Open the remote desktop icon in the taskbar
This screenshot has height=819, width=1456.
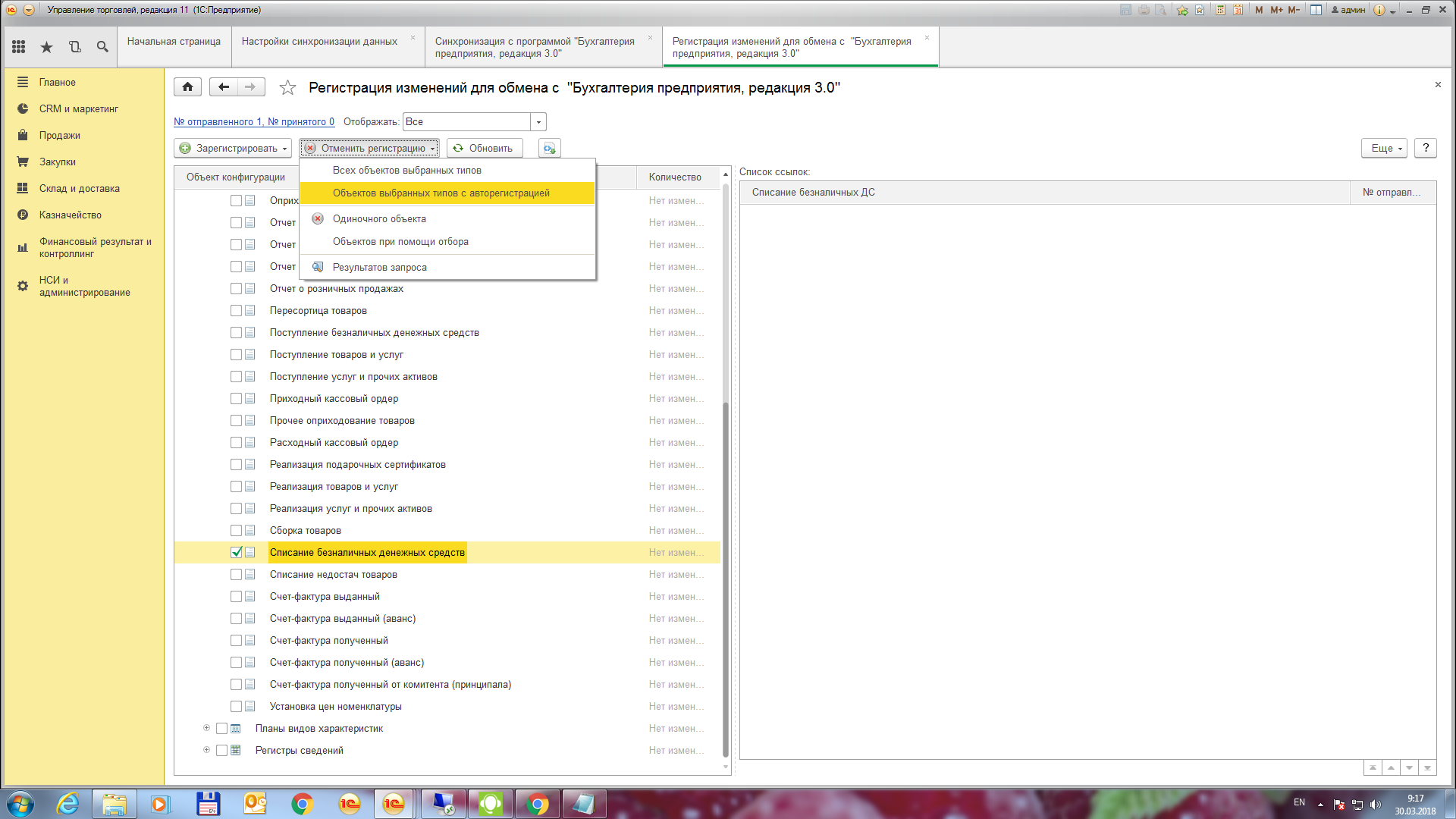(443, 804)
